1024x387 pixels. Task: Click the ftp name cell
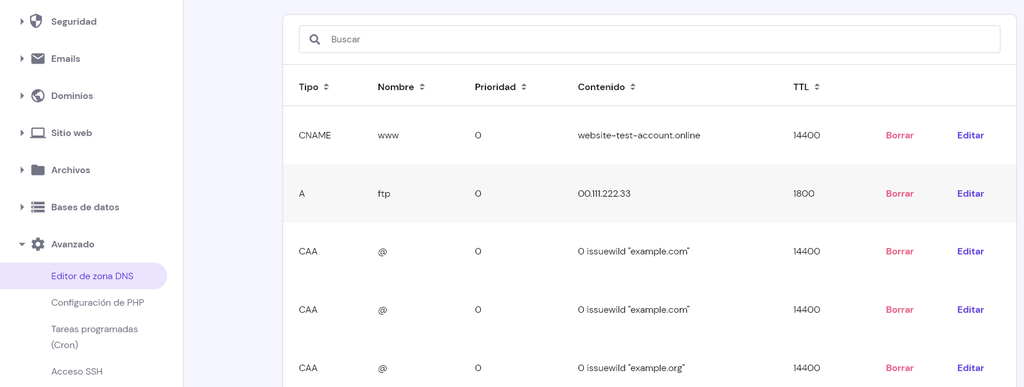click(x=384, y=194)
